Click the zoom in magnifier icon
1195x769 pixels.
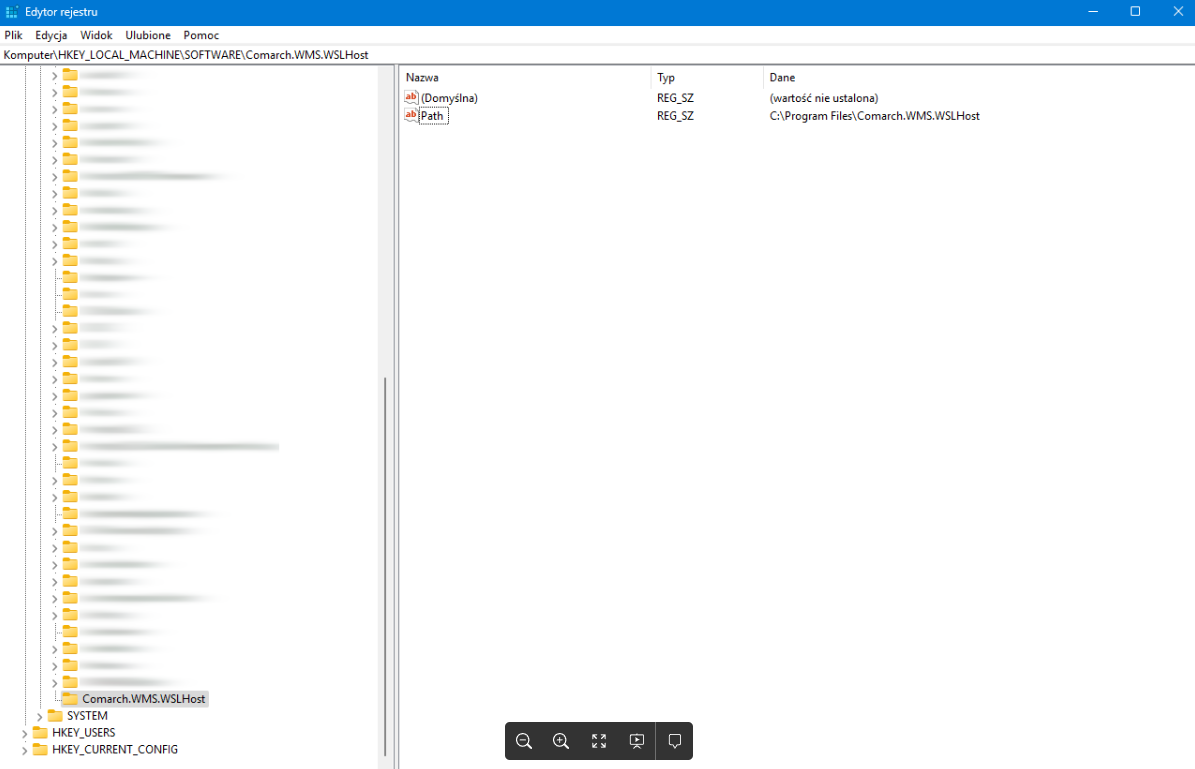click(x=561, y=741)
